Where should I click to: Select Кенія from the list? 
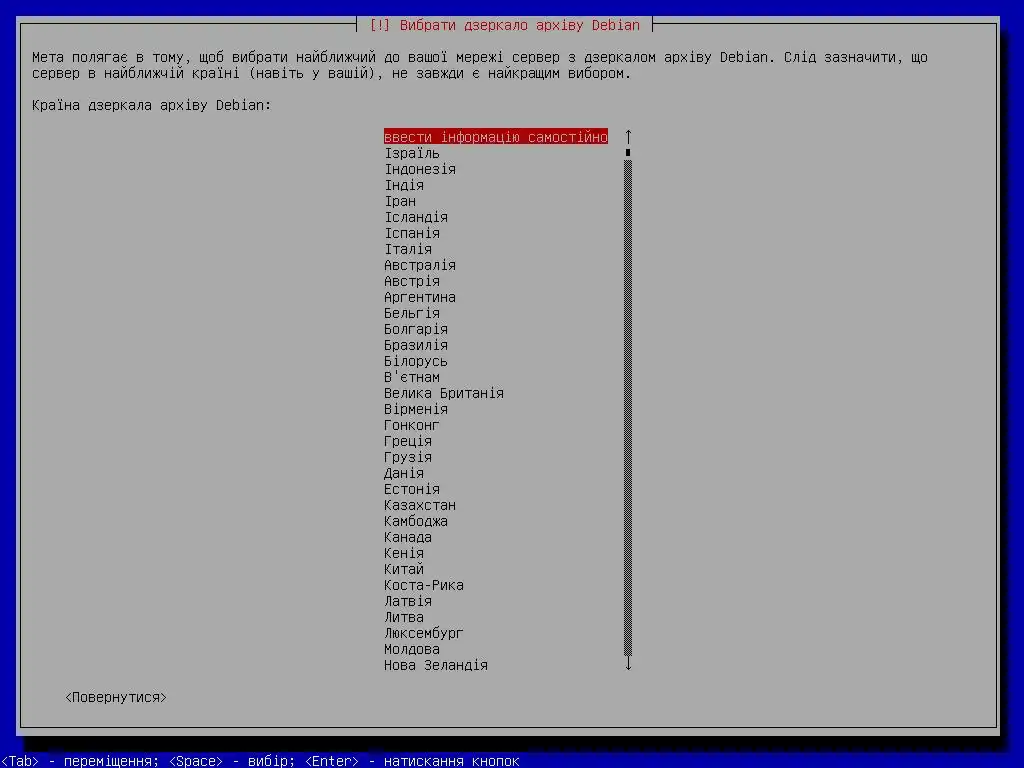coord(404,552)
